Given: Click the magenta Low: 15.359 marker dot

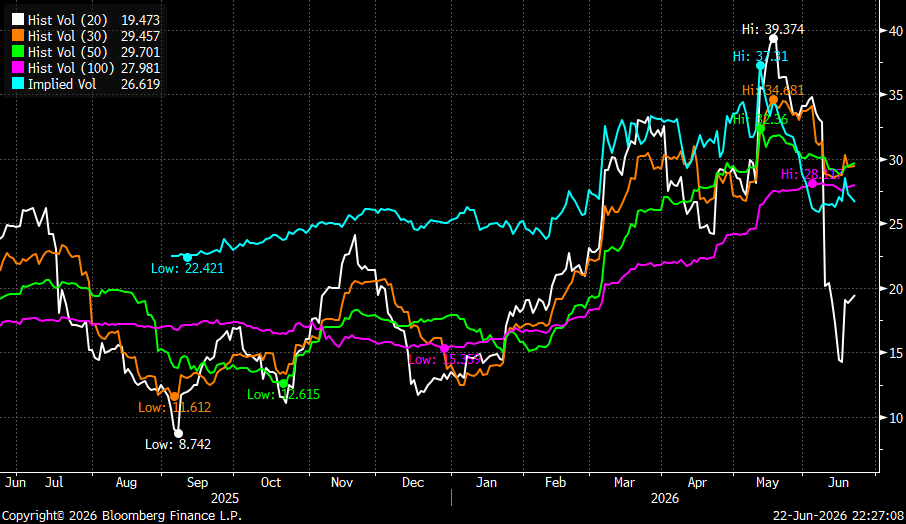Looking at the screenshot, I should click(444, 348).
